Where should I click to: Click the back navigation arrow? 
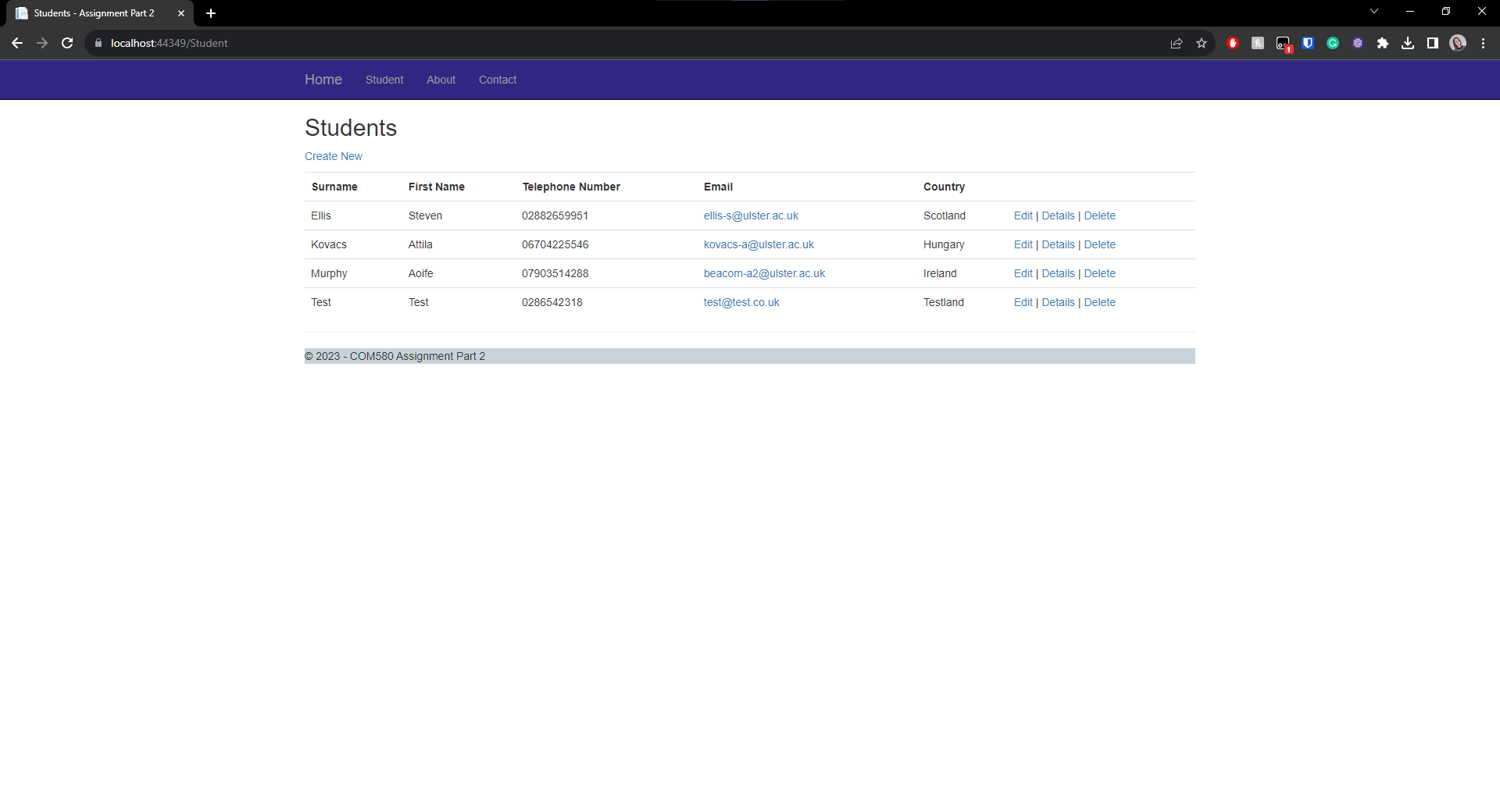16,43
